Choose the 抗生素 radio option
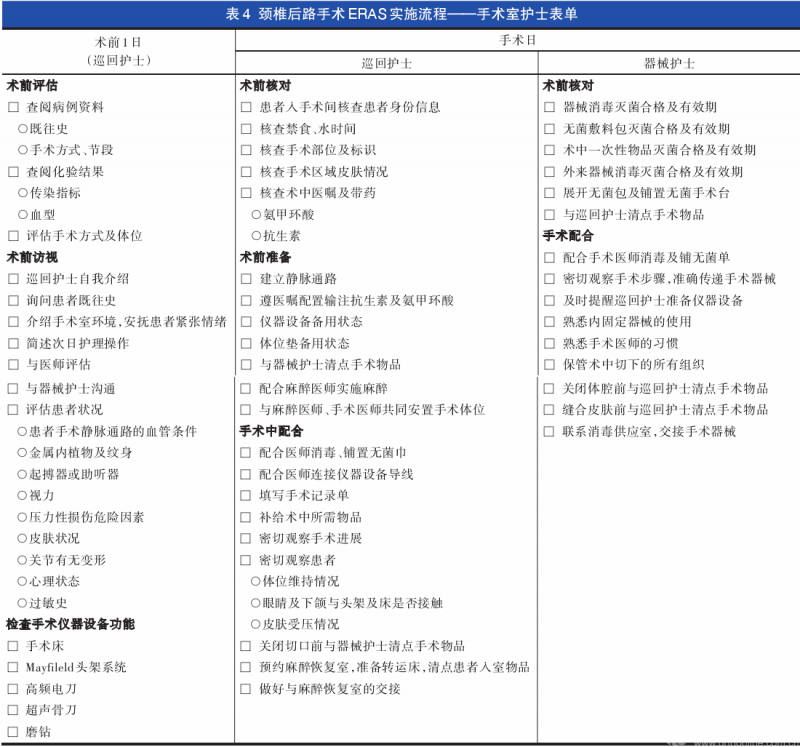 (x=256, y=236)
